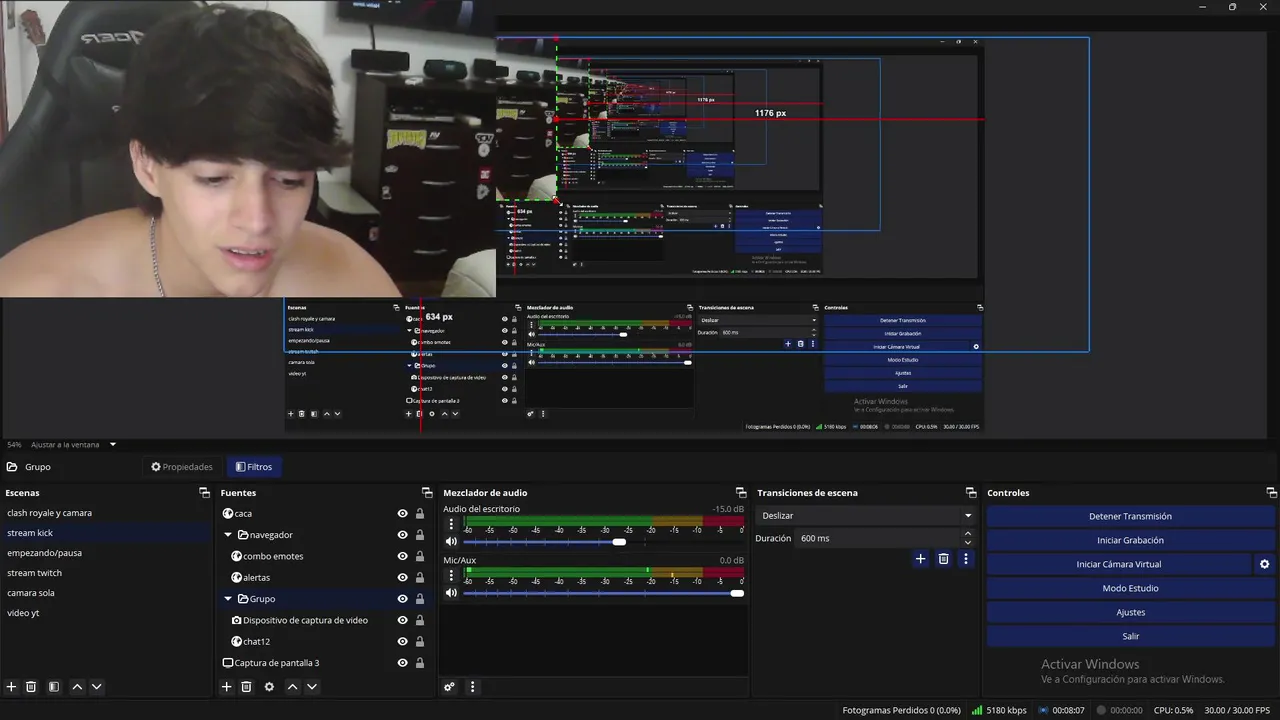Open audio mixer three-dot menu at bottom
The image size is (1280, 720).
point(472,687)
